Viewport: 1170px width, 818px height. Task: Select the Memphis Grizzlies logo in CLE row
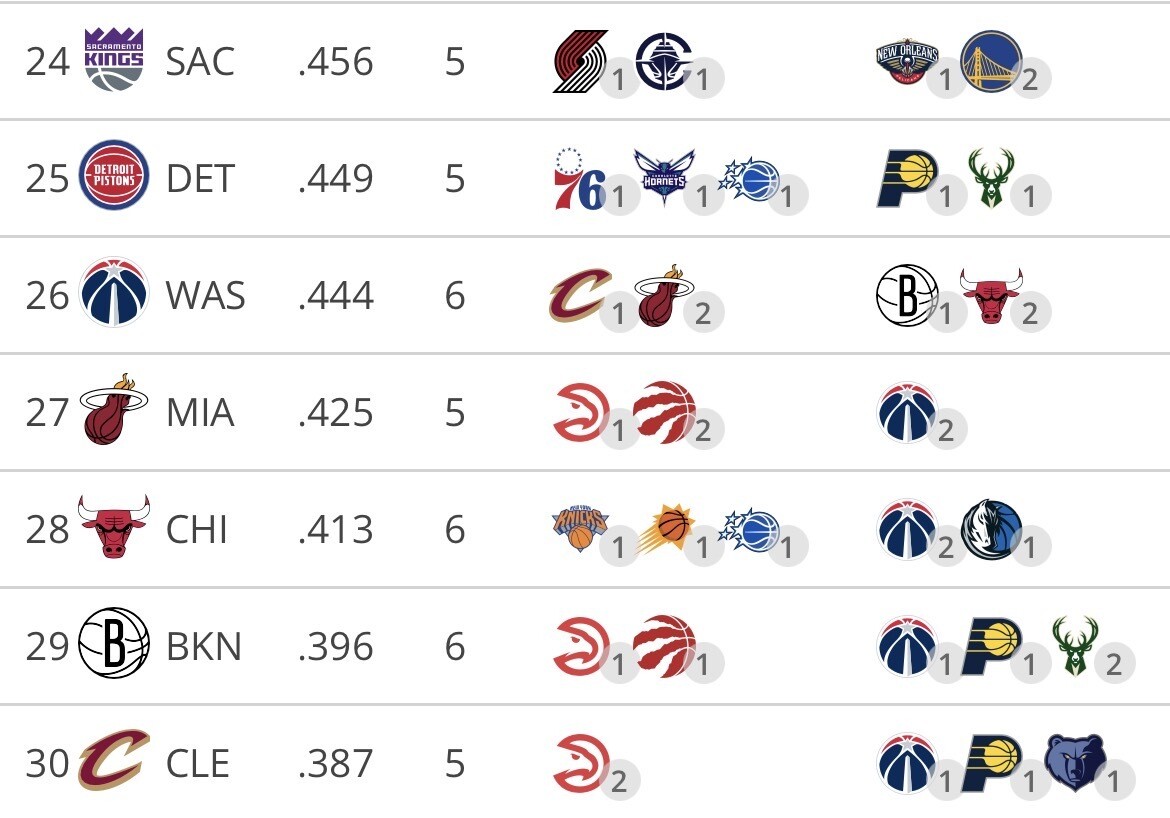tap(1075, 763)
